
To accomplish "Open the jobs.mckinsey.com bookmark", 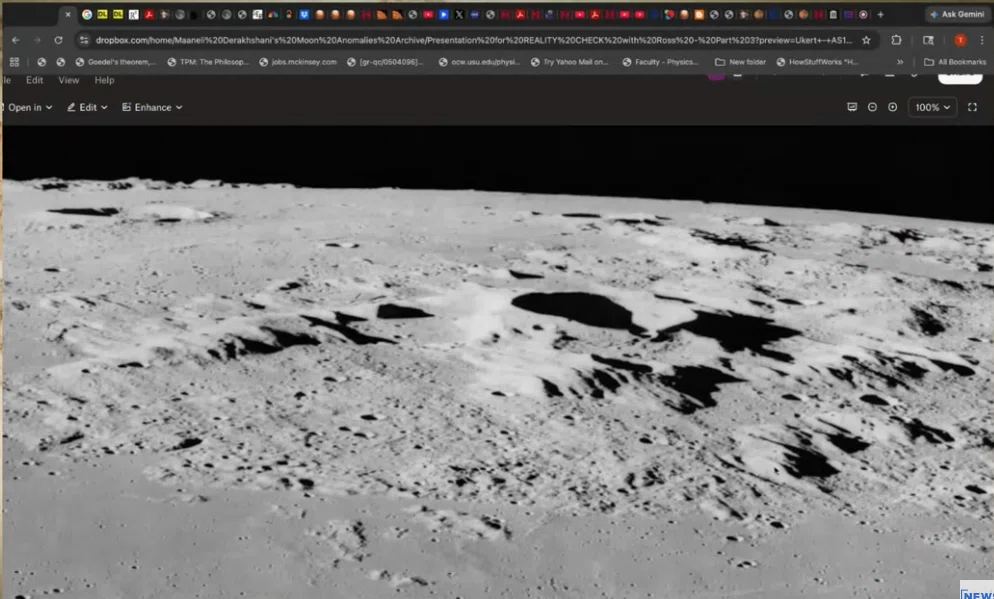I will [298, 62].
